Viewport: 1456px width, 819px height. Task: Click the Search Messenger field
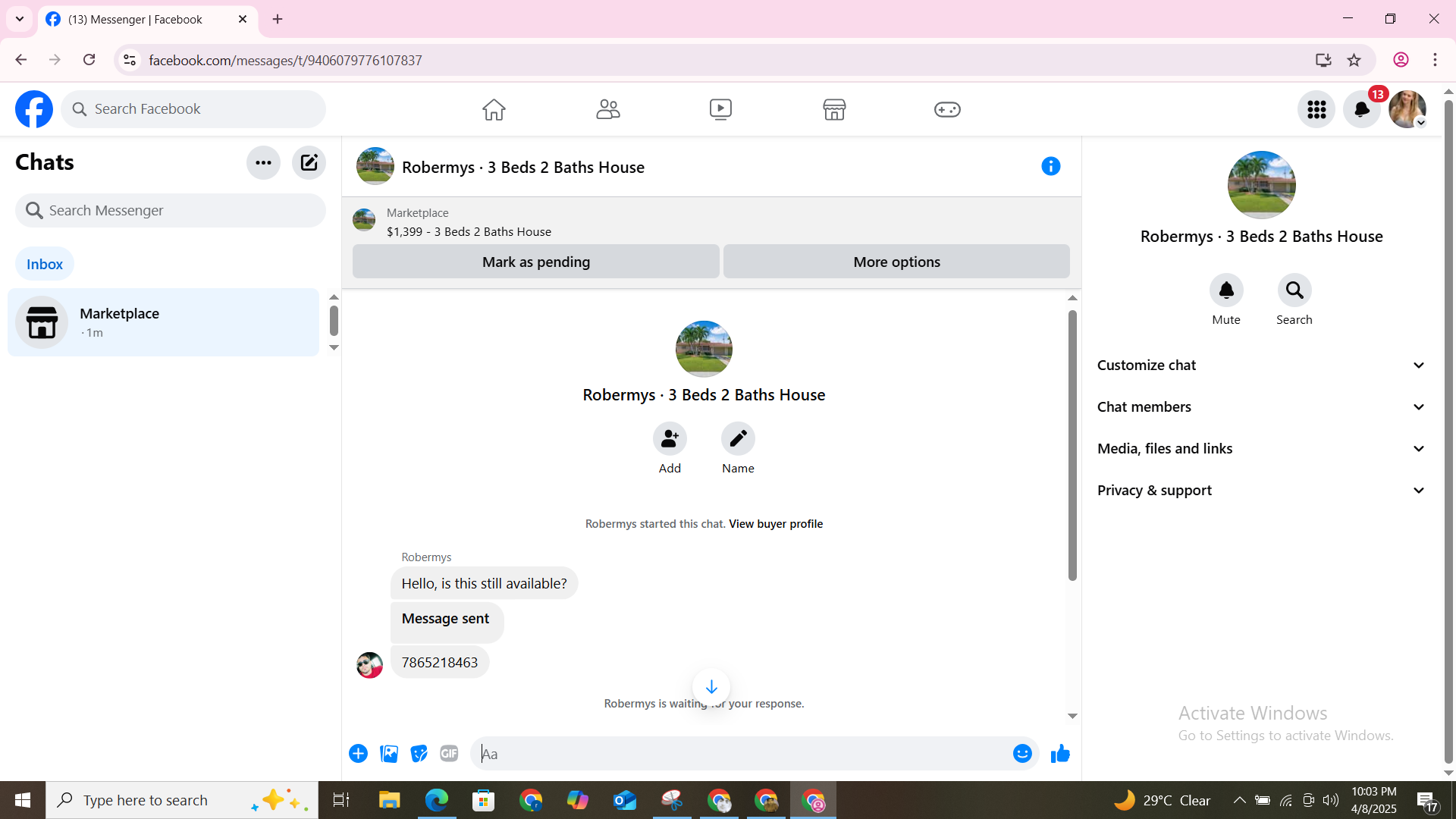(171, 211)
